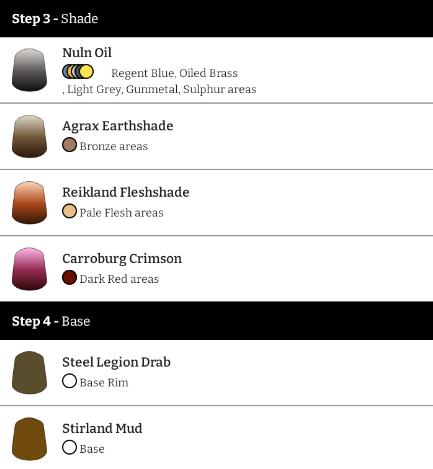The image size is (433, 469).
Task: Select the Nuln Oil paint pot icon
Action: (29, 70)
